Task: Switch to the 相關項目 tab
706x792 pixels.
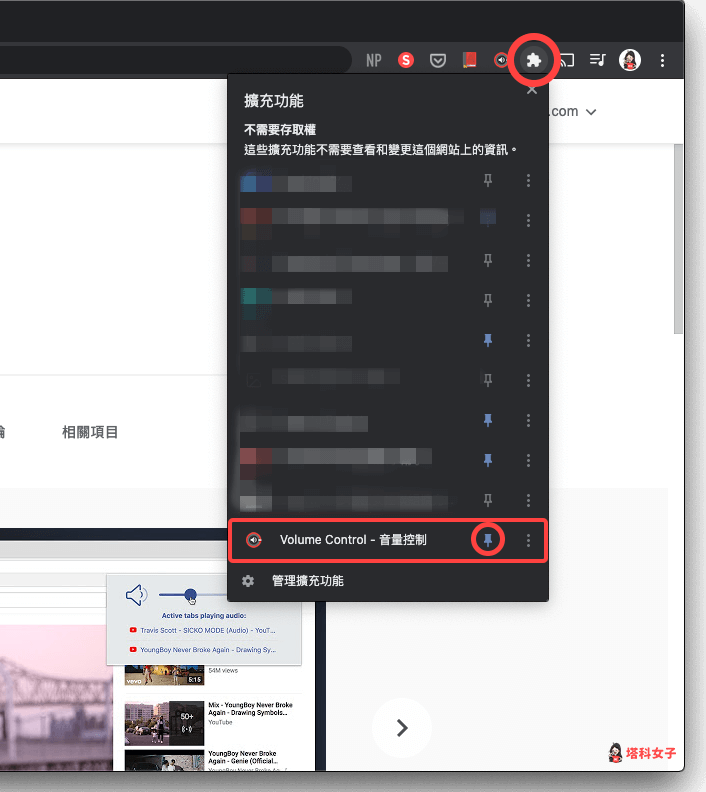Action: pyautogui.click(x=90, y=432)
